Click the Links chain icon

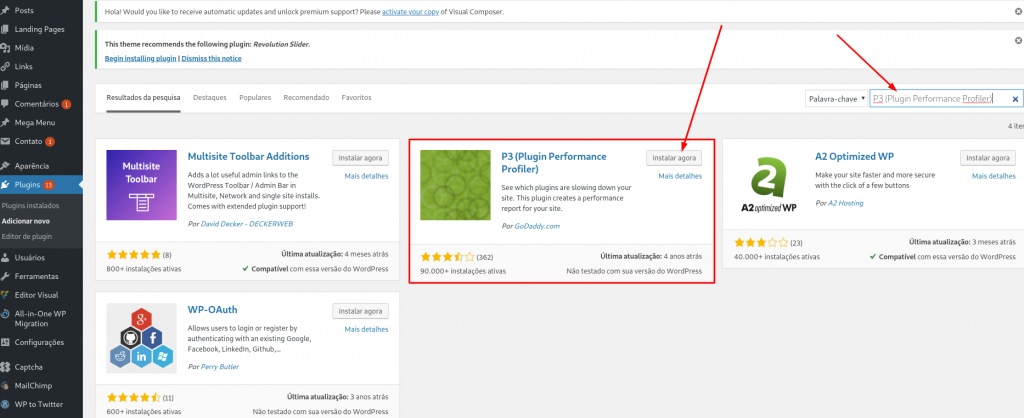coord(5,67)
